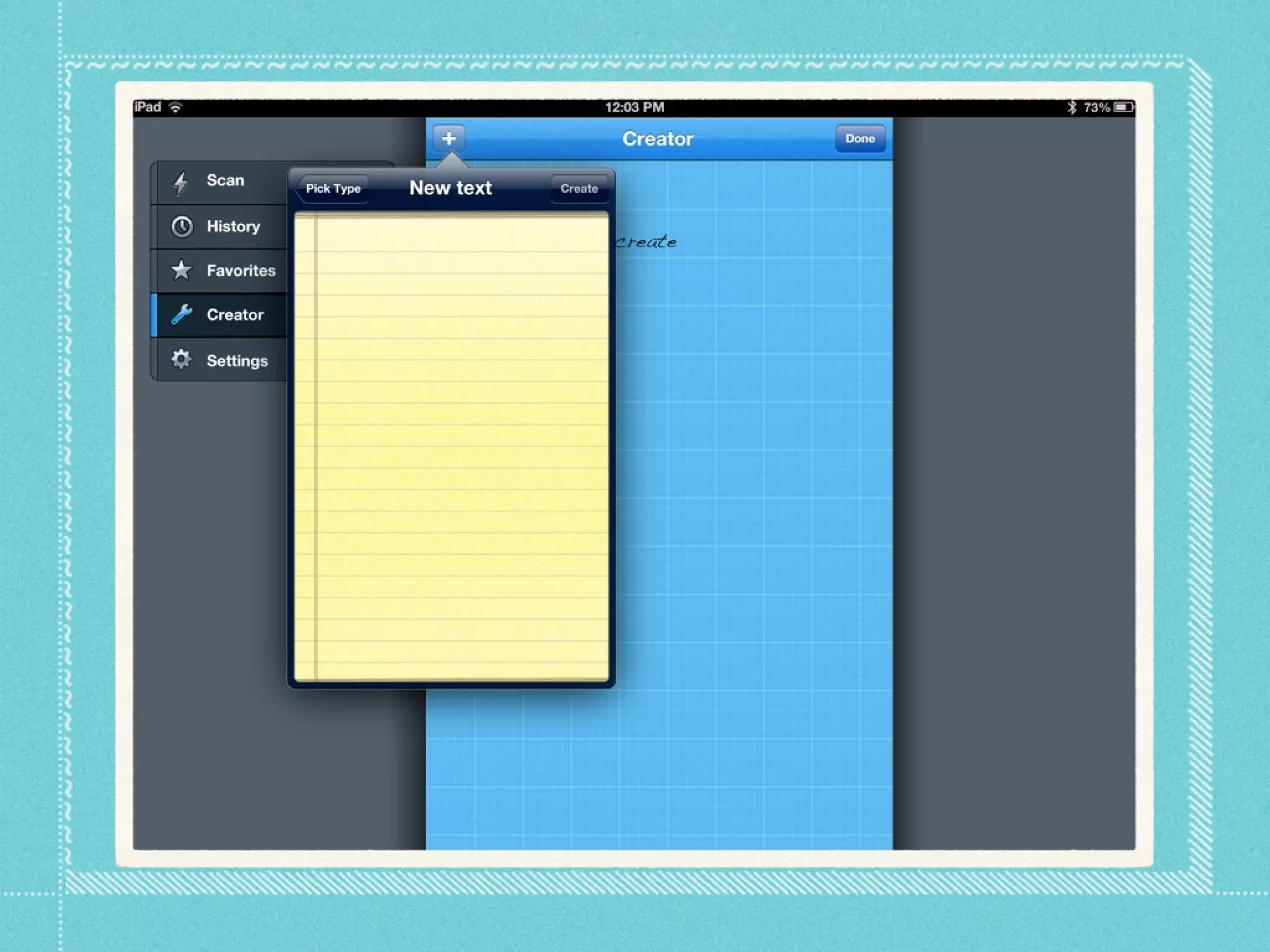This screenshot has height=952, width=1270.
Task: Click the battery indicator icon
Action: tap(1124, 107)
